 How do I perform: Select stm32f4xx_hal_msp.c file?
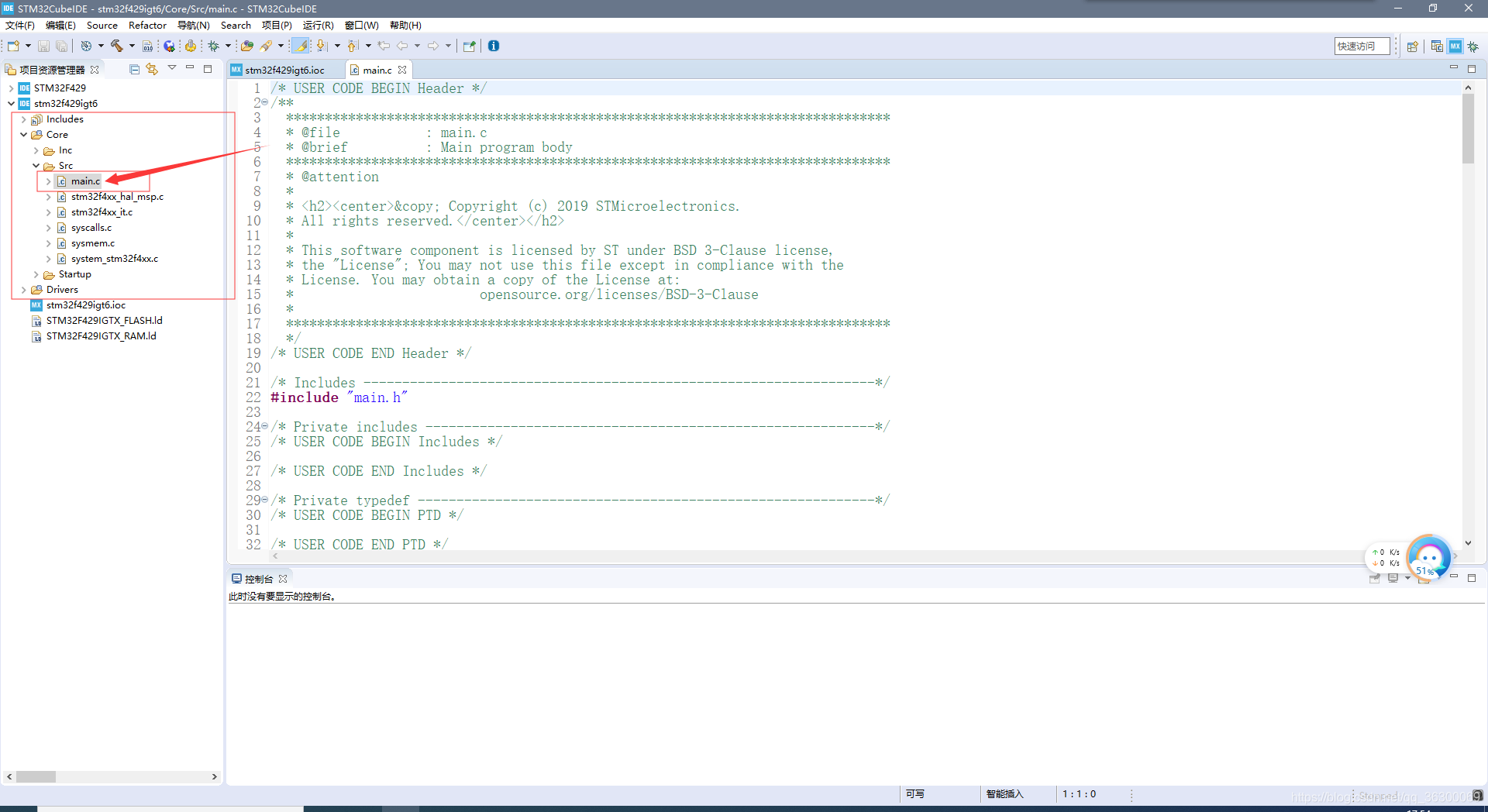[117, 197]
